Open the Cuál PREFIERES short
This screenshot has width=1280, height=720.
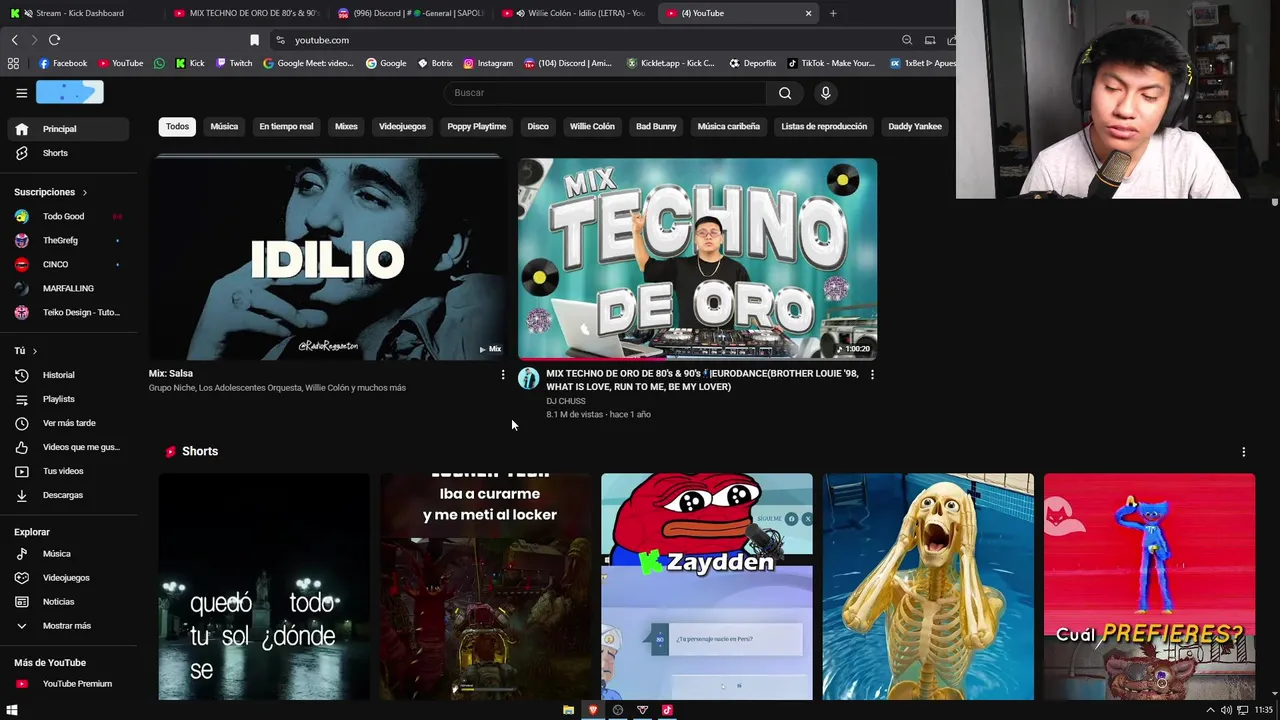pyautogui.click(x=1149, y=587)
